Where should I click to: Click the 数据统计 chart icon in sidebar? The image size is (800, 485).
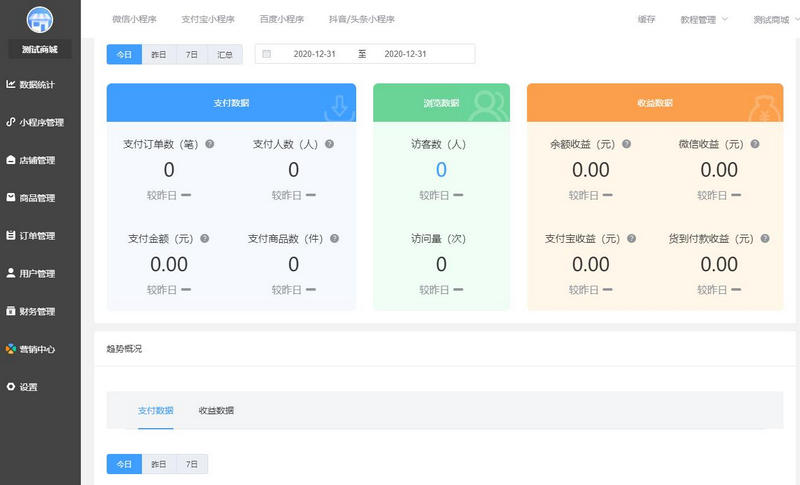point(11,84)
